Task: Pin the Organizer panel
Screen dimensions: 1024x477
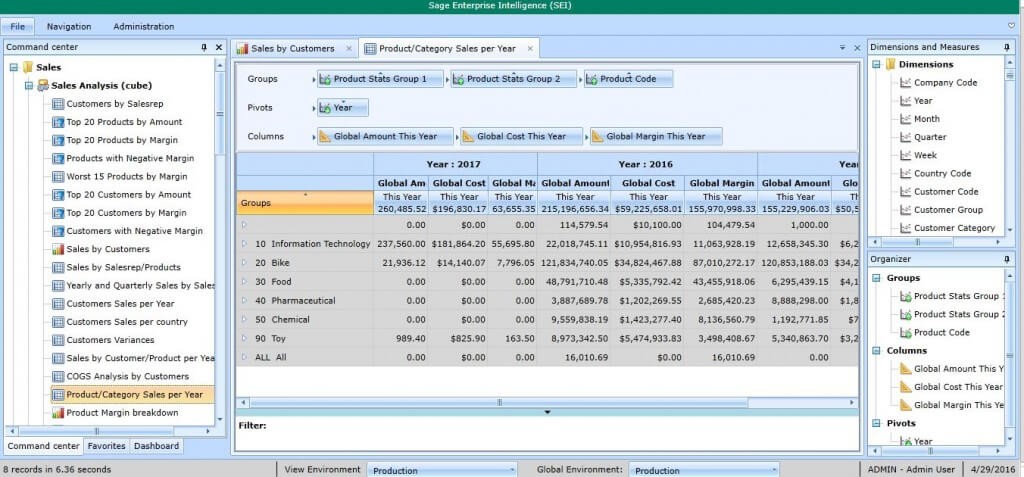Action: coord(1007,259)
